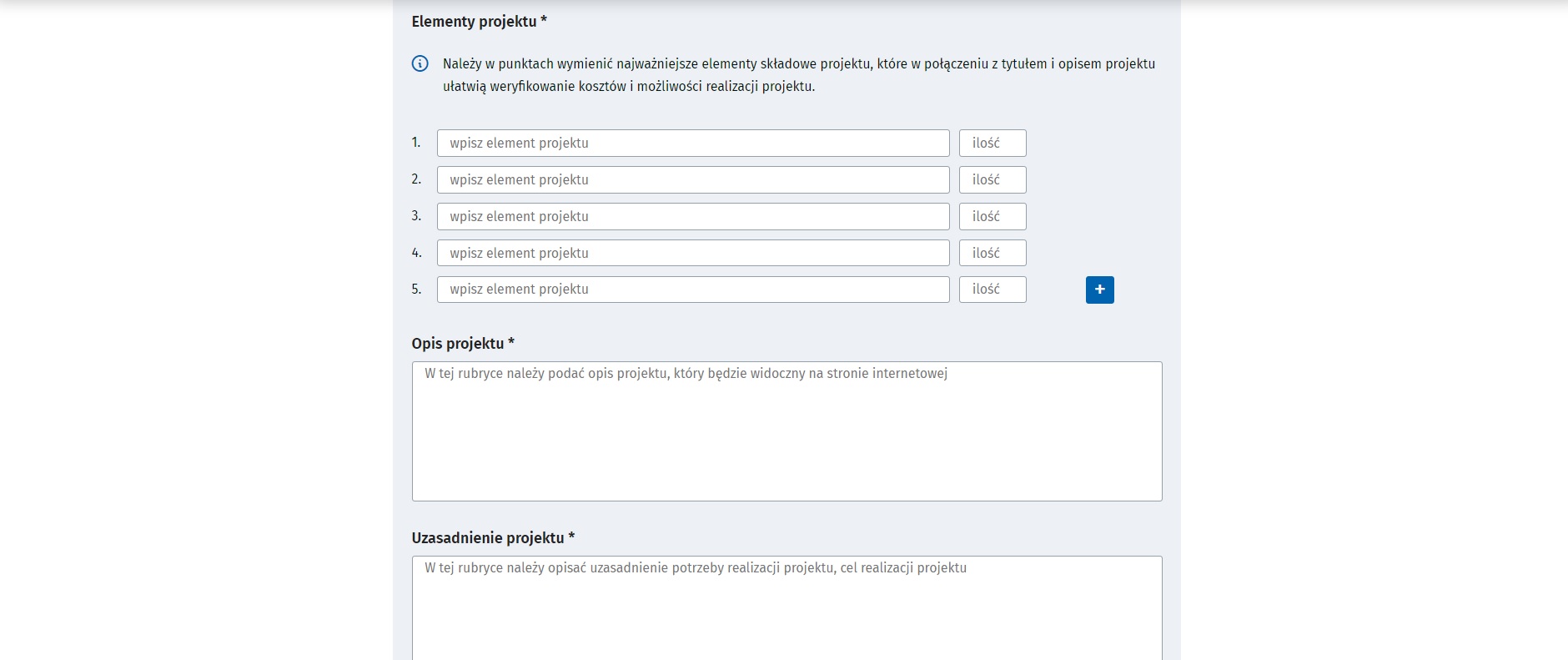Select the ilość field in row 3
1568x660 pixels.
pyautogui.click(x=993, y=216)
